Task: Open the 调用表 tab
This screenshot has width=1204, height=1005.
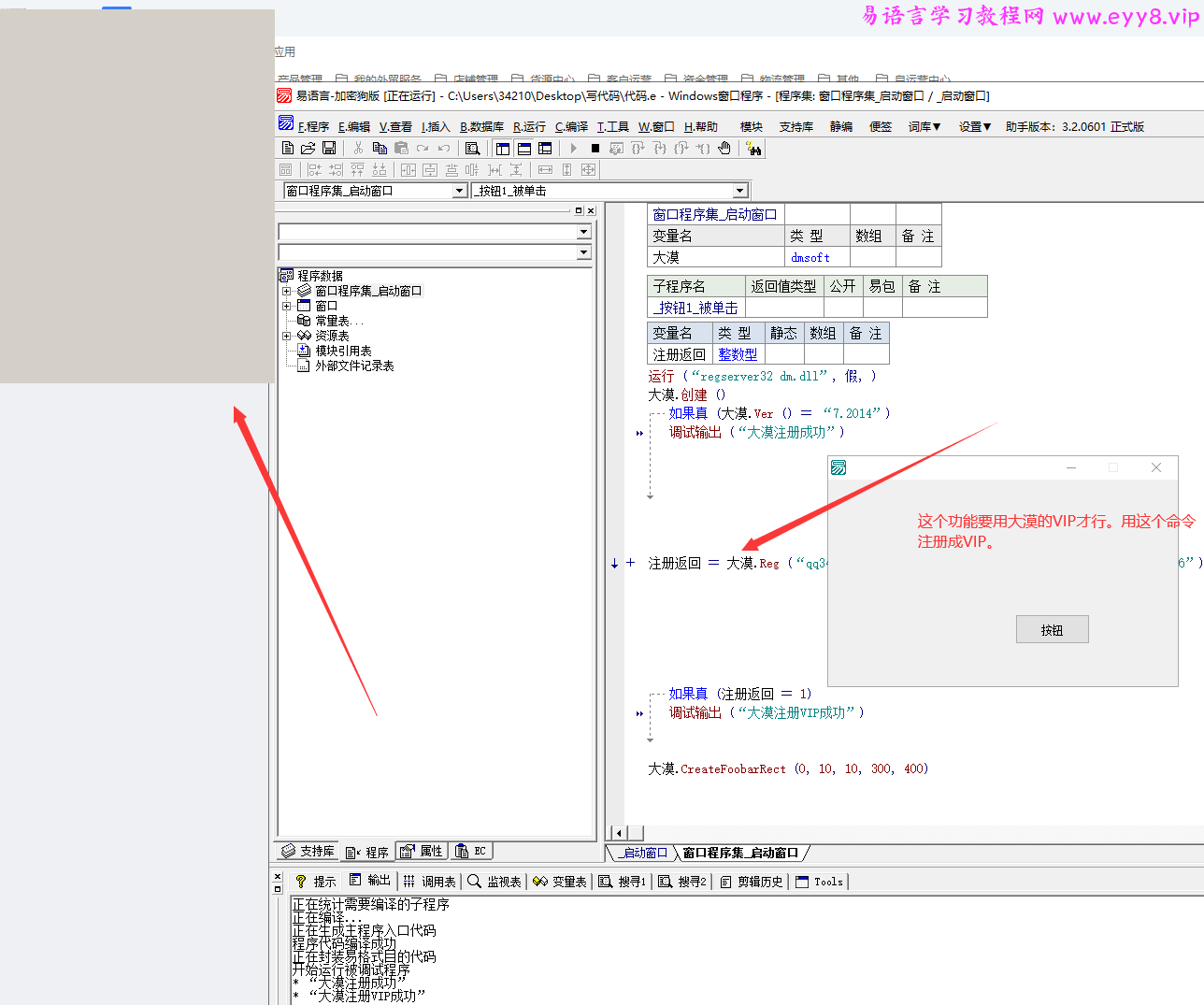Action: [x=430, y=881]
